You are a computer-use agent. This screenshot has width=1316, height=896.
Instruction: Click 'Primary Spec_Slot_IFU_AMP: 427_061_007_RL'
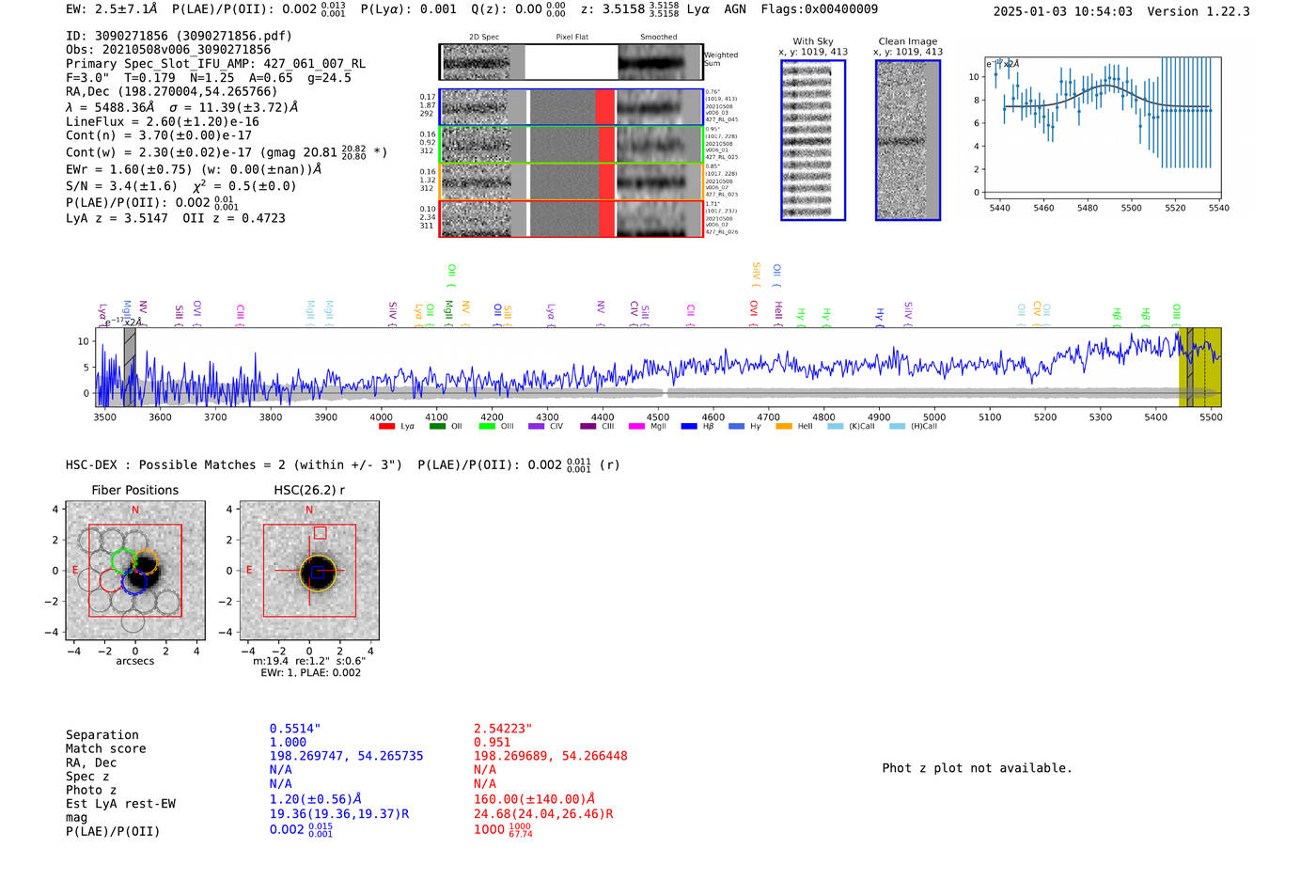pyautogui.click(x=216, y=64)
